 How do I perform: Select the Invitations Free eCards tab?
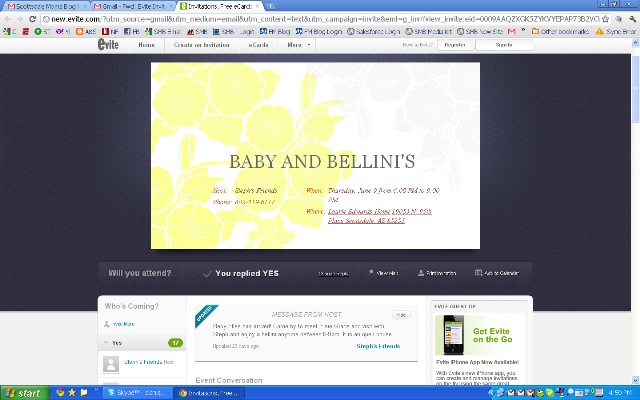(x=218, y=6)
